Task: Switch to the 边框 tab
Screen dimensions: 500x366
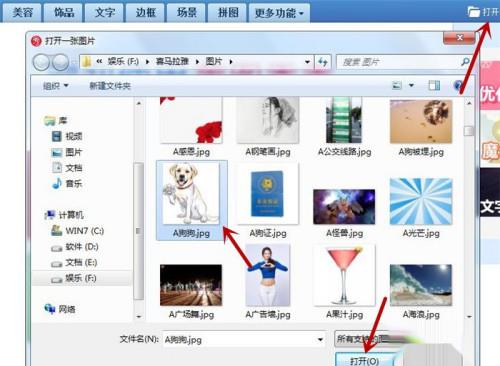Action: (x=146, y=13)
